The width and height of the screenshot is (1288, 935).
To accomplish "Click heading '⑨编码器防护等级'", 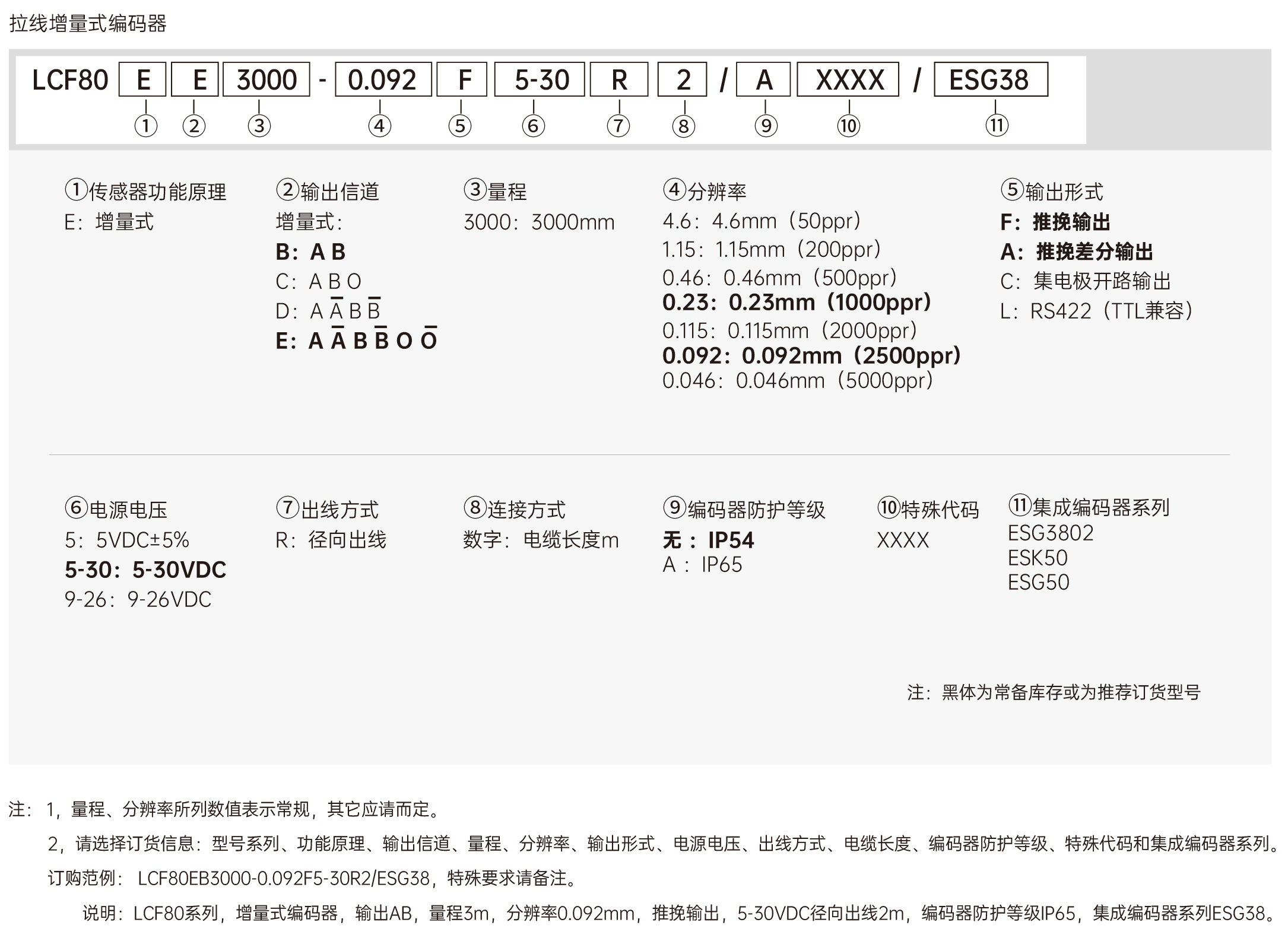I will pos(744,509).
